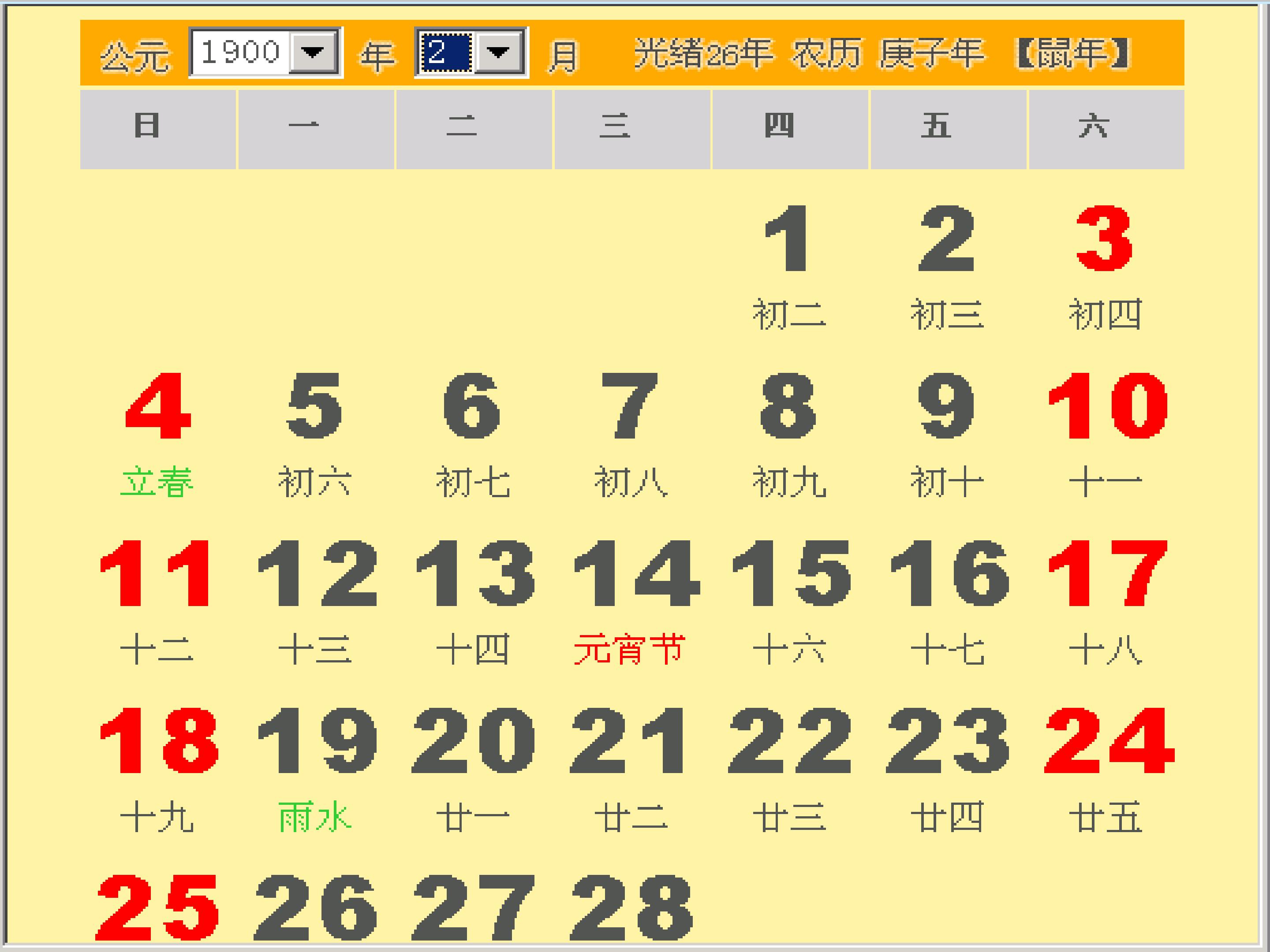Open the year 1900 dropdown arrow
The image size is (1270, 952).
[313, 52]
